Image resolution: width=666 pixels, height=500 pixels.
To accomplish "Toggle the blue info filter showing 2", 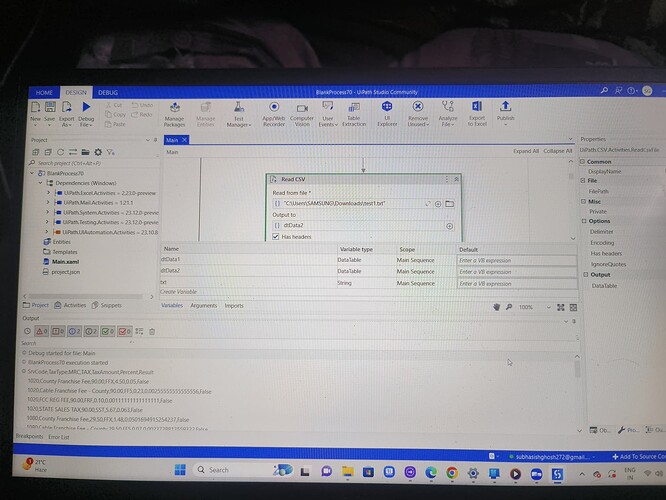I will [x=74, y=331].
